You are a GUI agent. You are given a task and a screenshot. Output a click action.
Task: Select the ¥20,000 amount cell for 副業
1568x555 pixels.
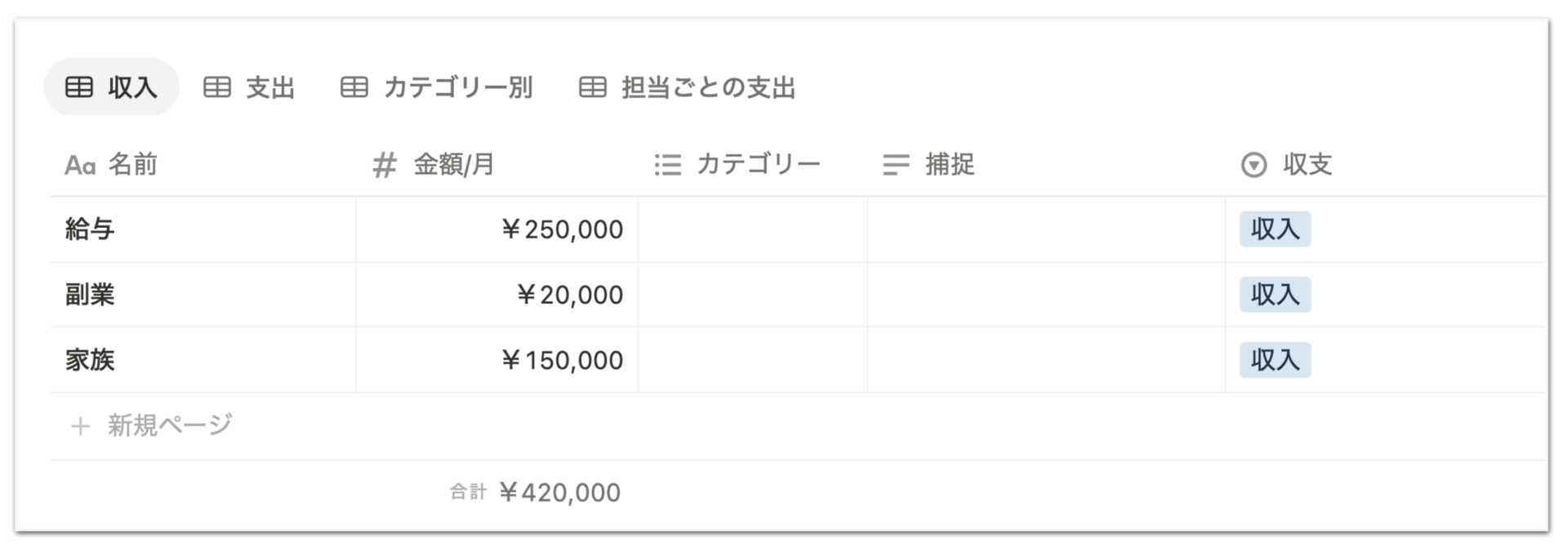pyautogui.click(x=497, y=295)
